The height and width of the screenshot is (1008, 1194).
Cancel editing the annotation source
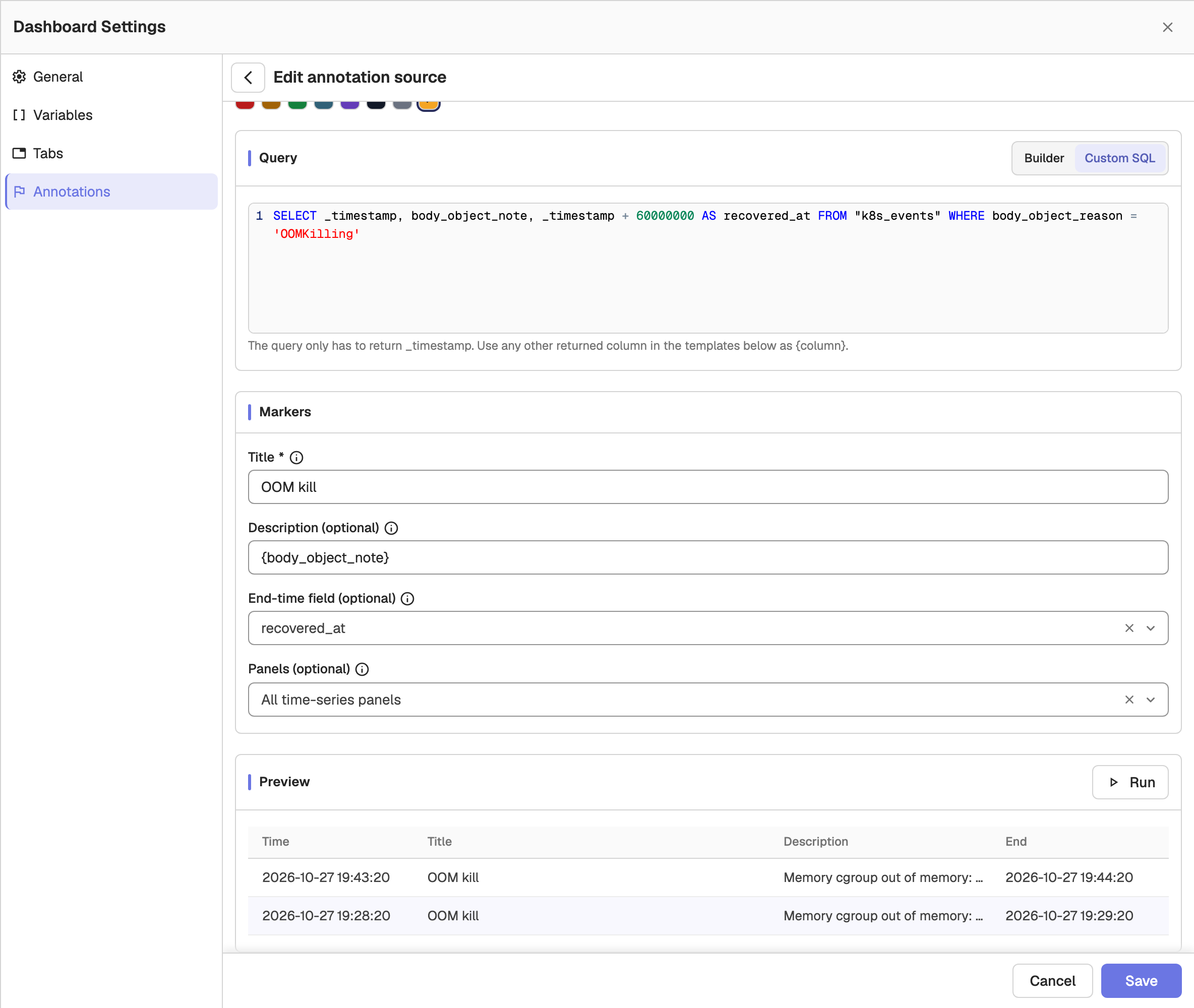[x=1052, y=981]
